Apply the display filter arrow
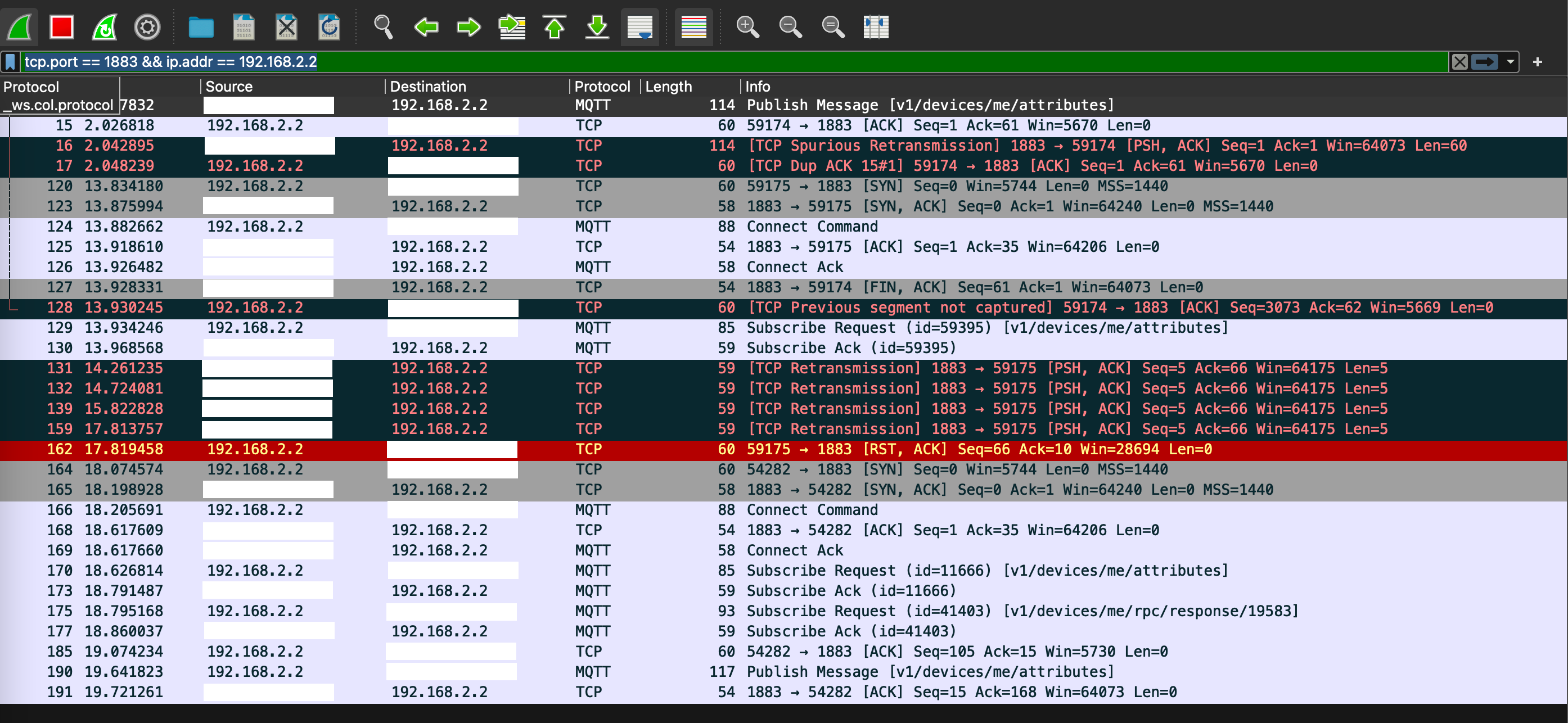Image resolution: width=1568 pixels, height=723 pixels. [x=1485, y=61]
